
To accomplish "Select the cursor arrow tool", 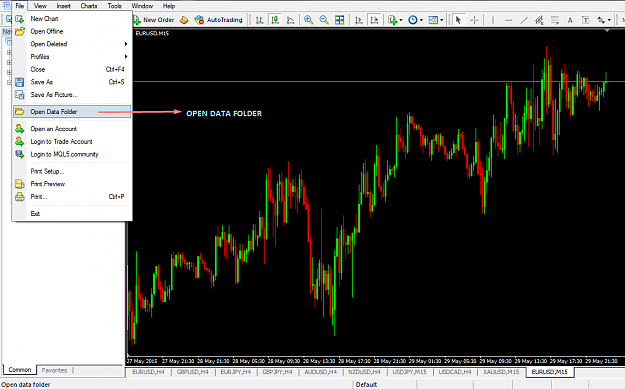I will click(458, 20).
